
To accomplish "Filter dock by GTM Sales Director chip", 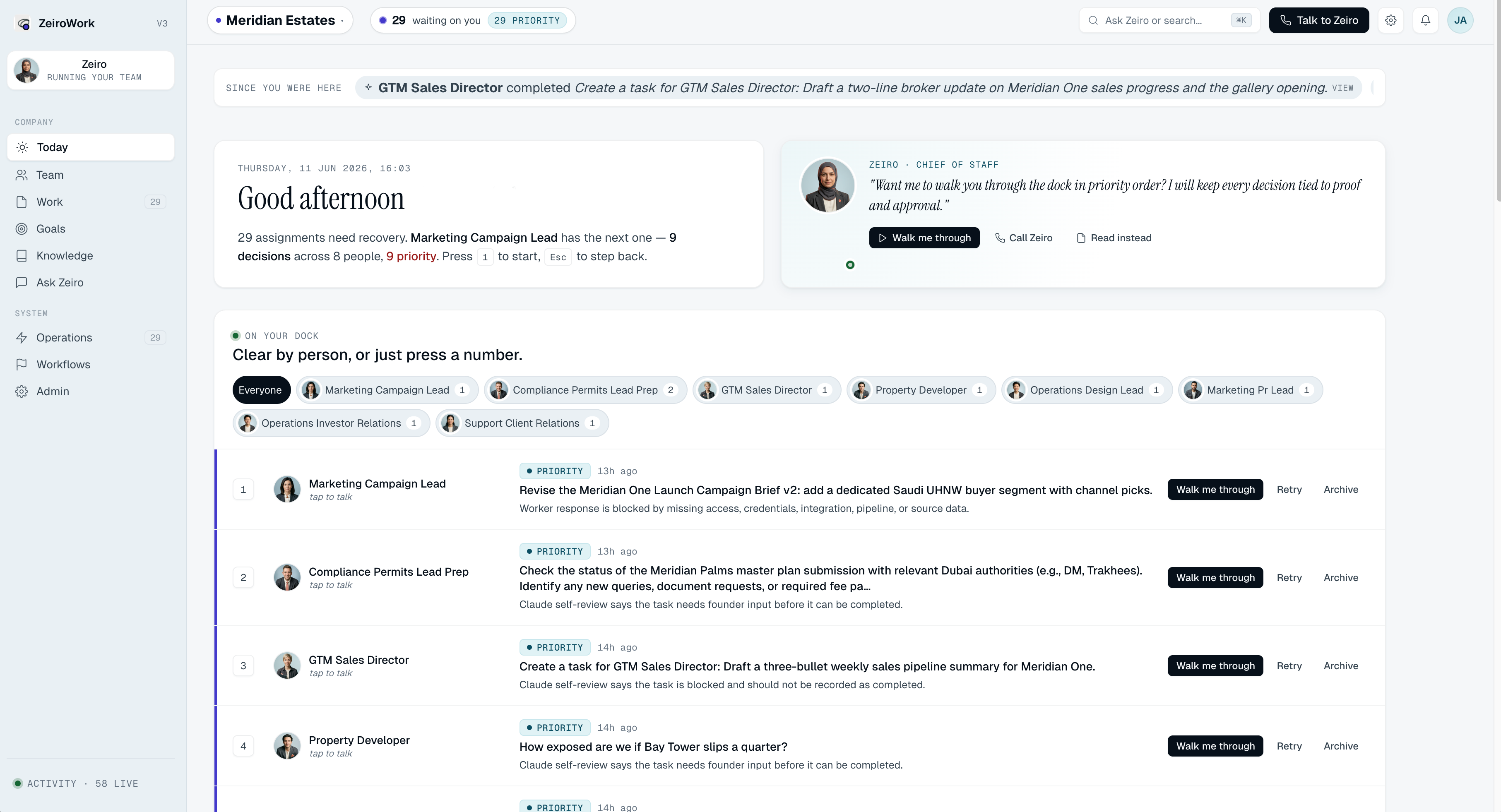I will (766, 390).
